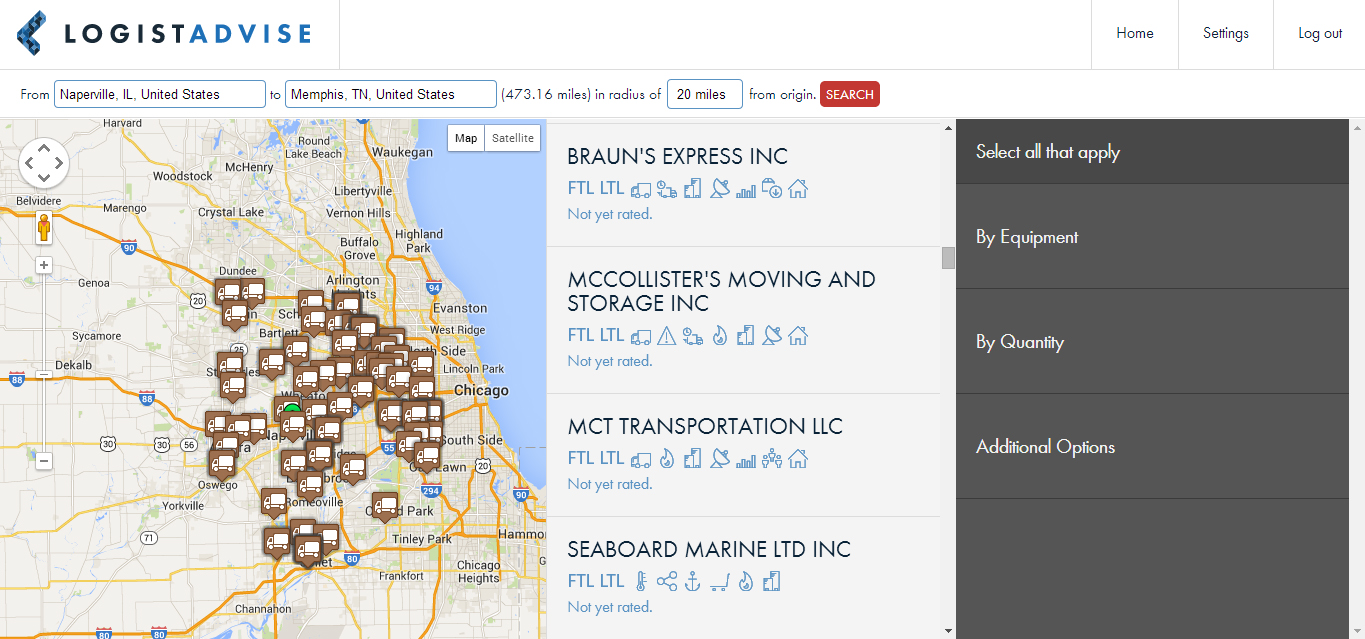Click warning triangle icon under McCollister's Moving

coord(666,335)
